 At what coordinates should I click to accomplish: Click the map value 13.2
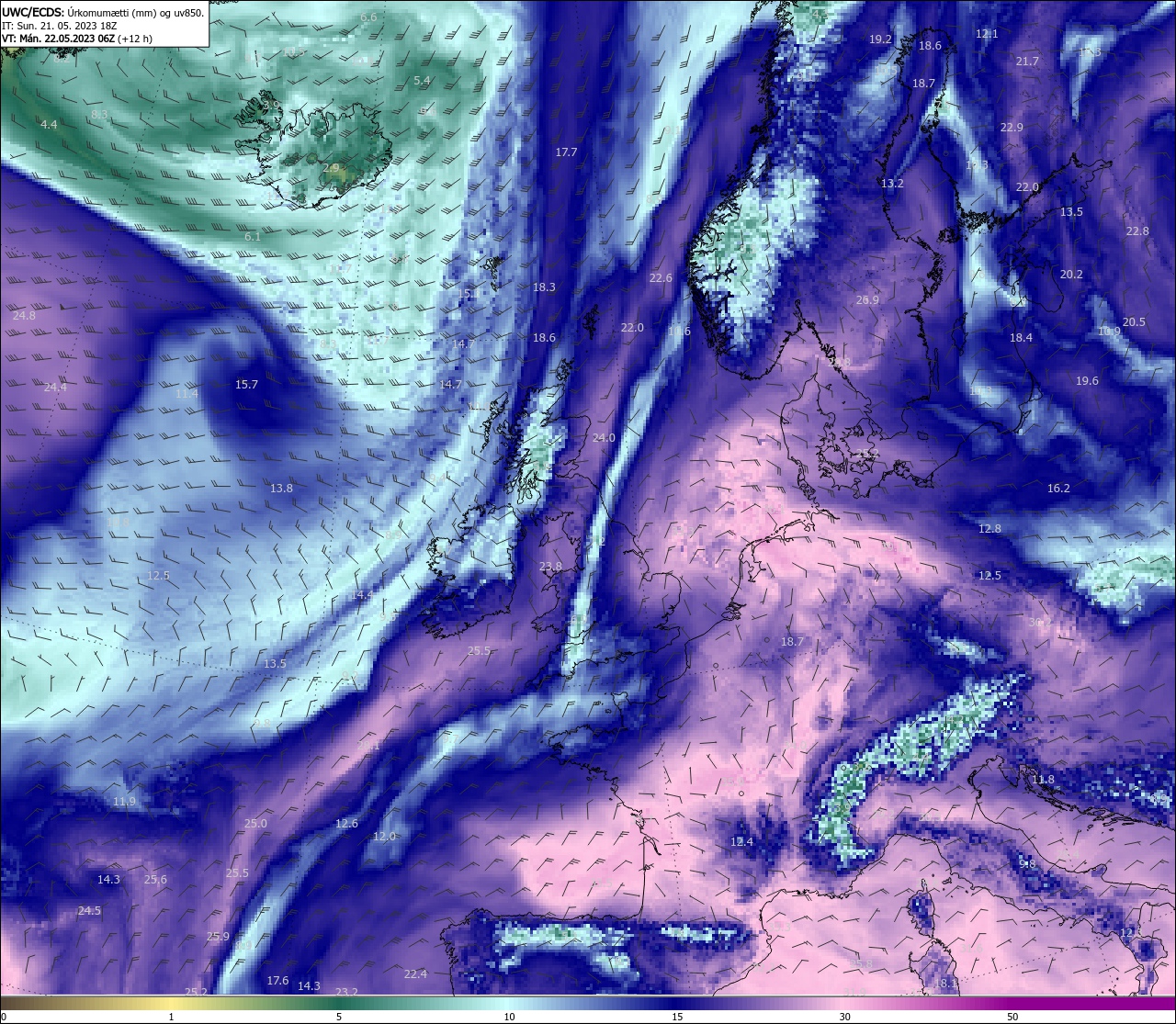pos(892,184)
